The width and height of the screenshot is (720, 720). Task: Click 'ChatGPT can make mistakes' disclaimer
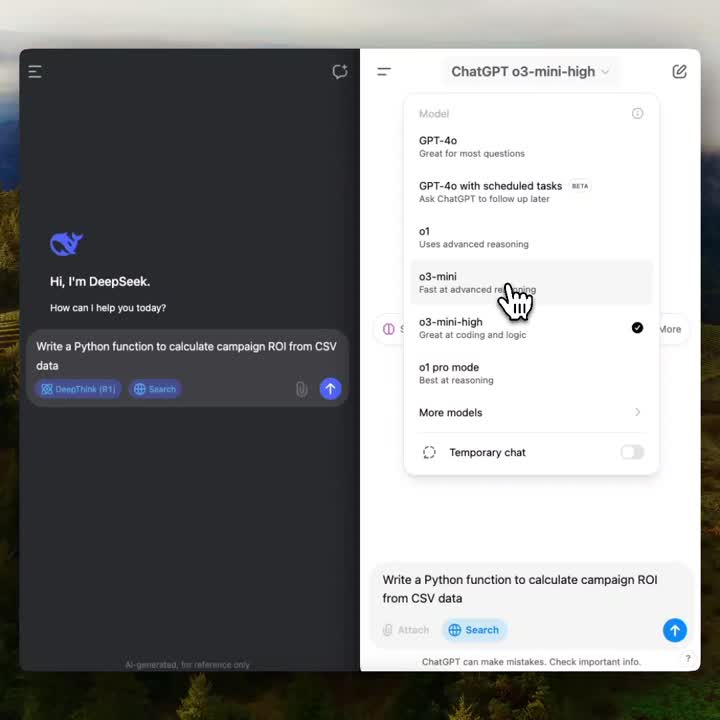tap(531, 662)
